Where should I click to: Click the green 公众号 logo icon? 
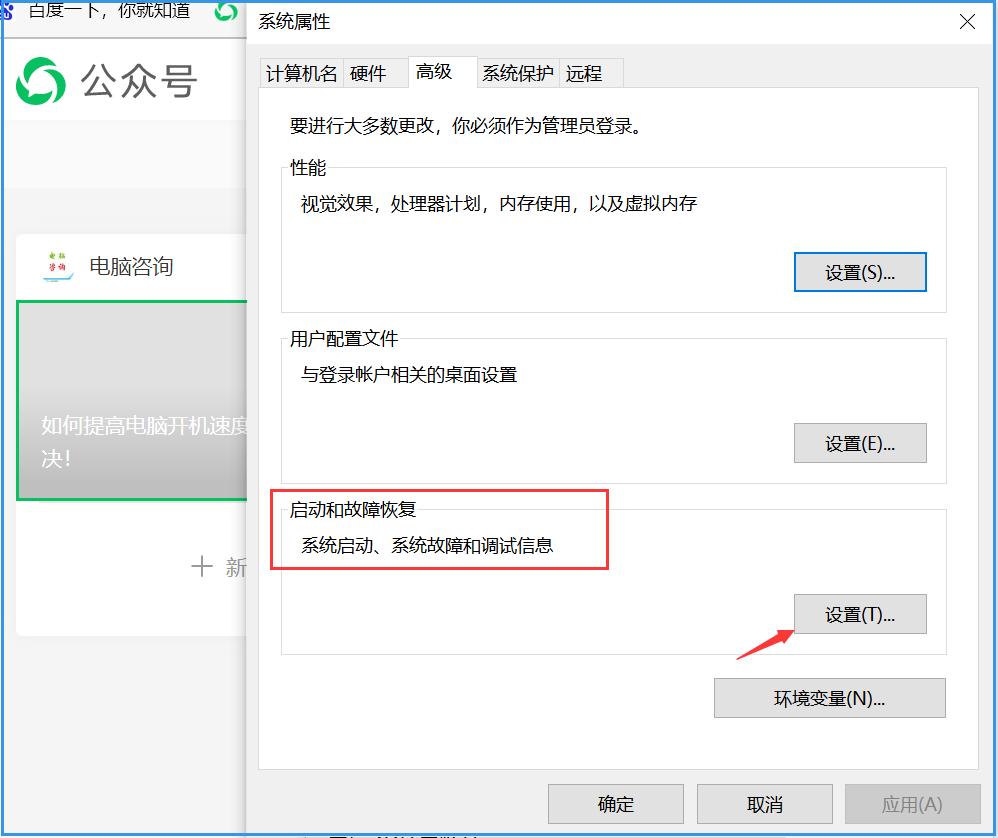(40, 82)
